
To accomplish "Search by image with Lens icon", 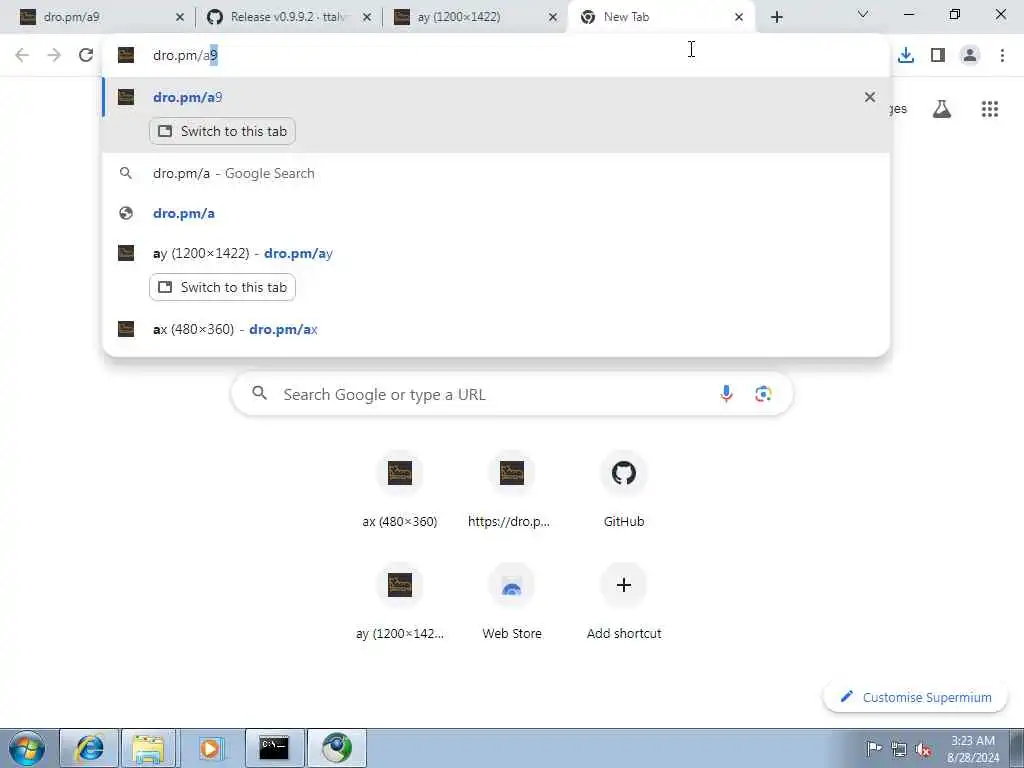I will [763, 394].
